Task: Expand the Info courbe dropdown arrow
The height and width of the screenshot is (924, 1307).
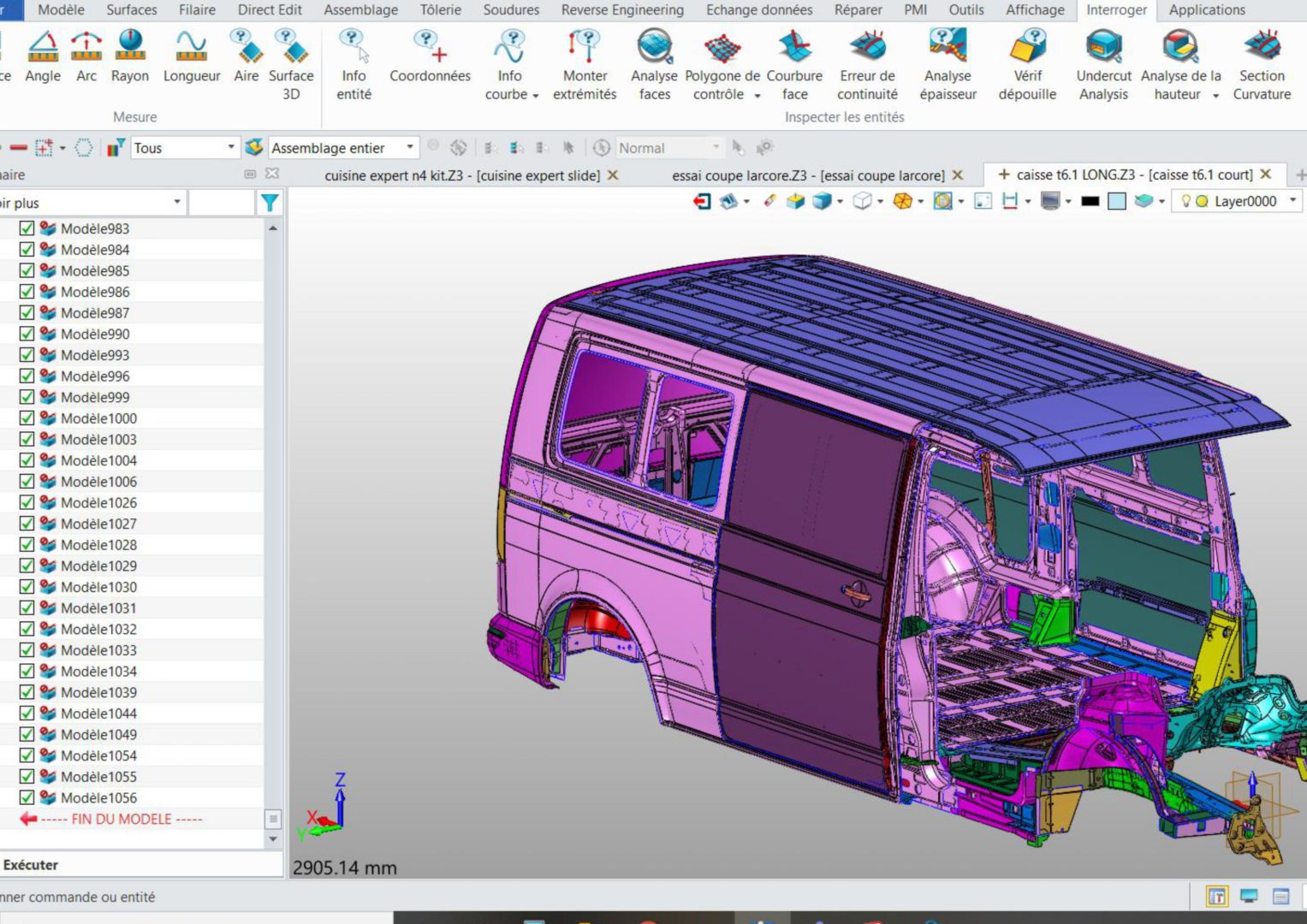Action: click(x=536, y=95)
